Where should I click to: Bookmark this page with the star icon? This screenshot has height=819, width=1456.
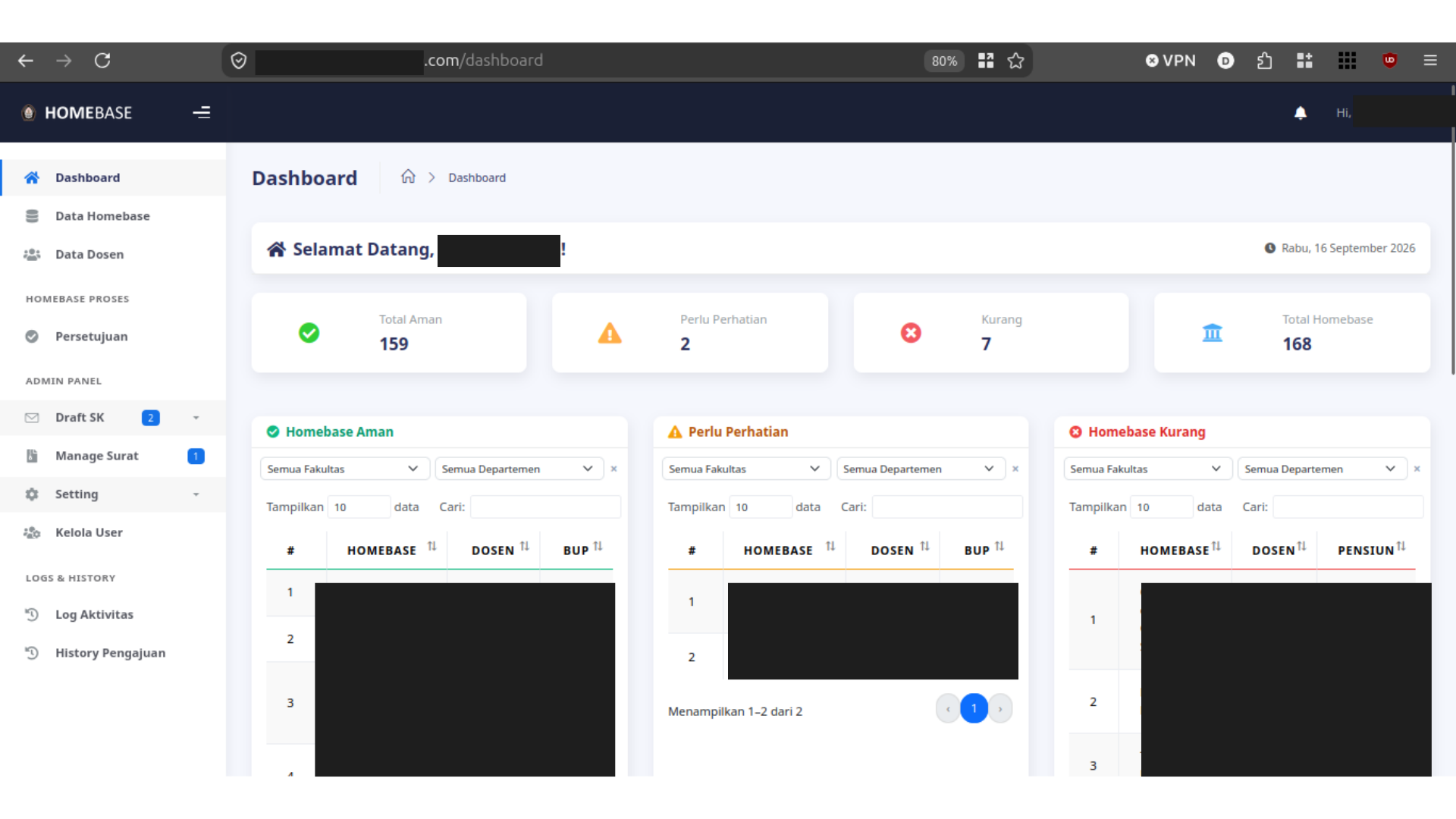[x=1015, y=61]
